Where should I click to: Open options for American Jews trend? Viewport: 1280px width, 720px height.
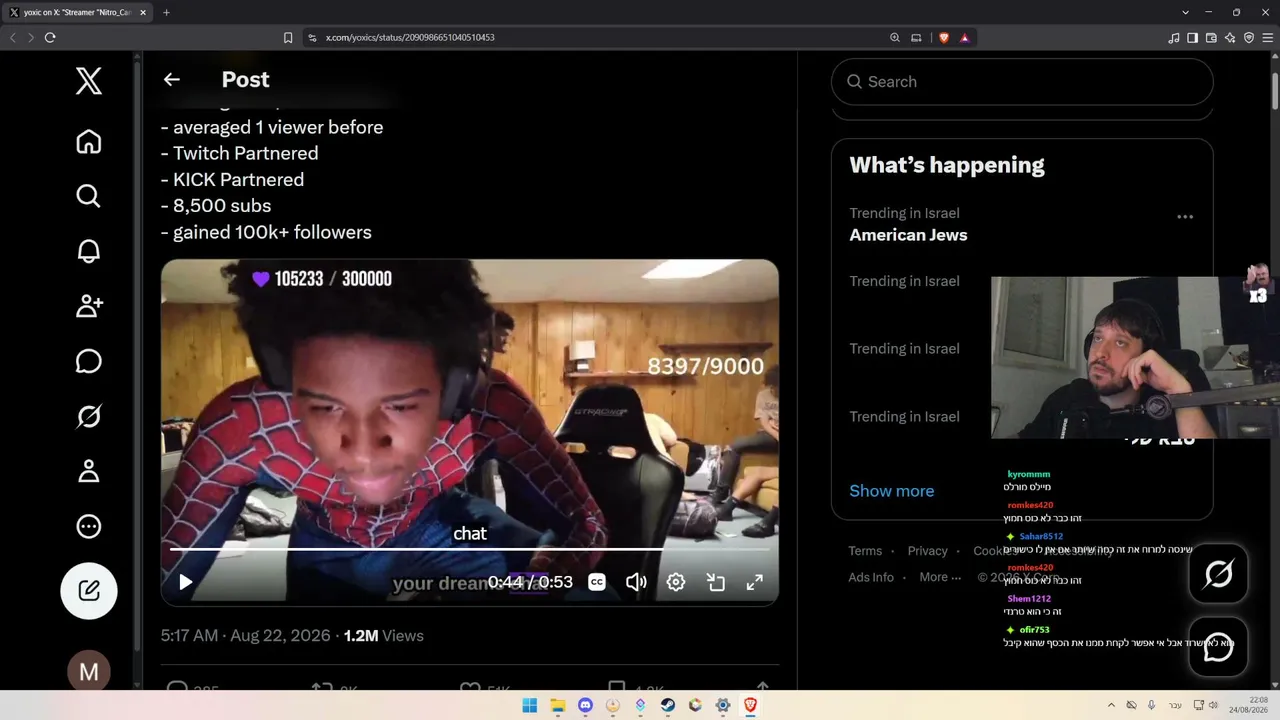1185,216
